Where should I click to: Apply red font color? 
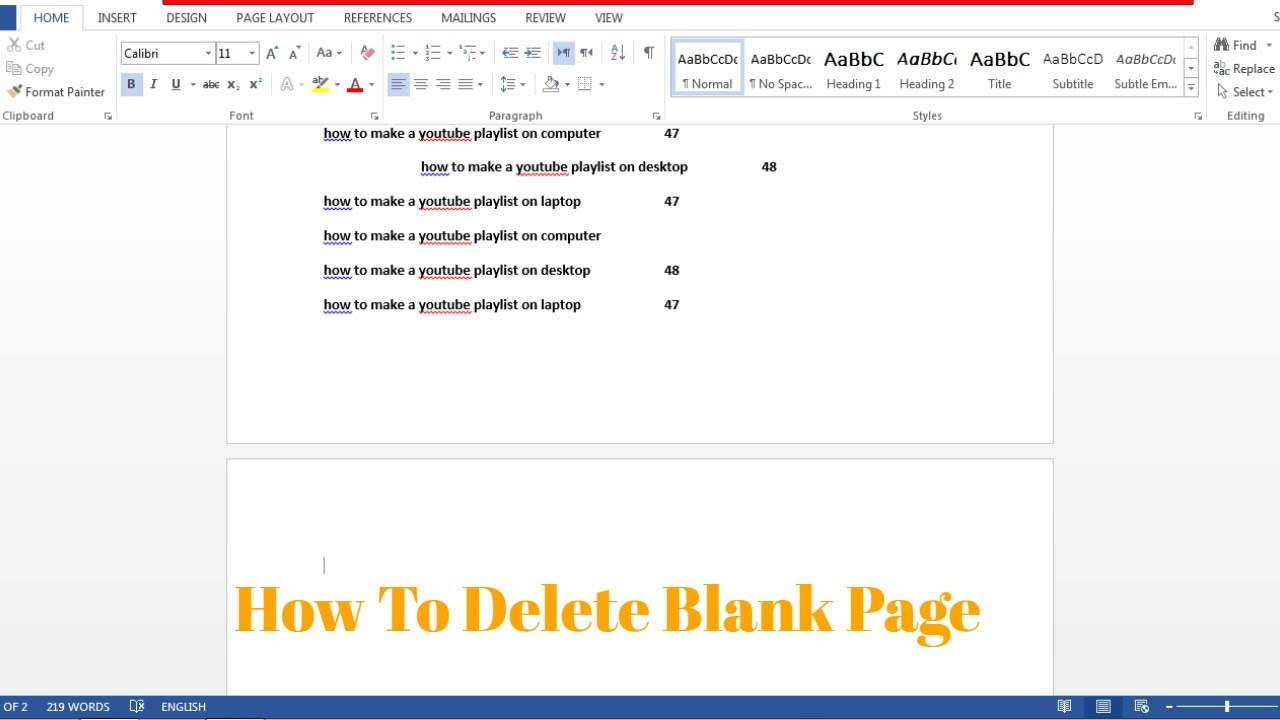[355, 85]
